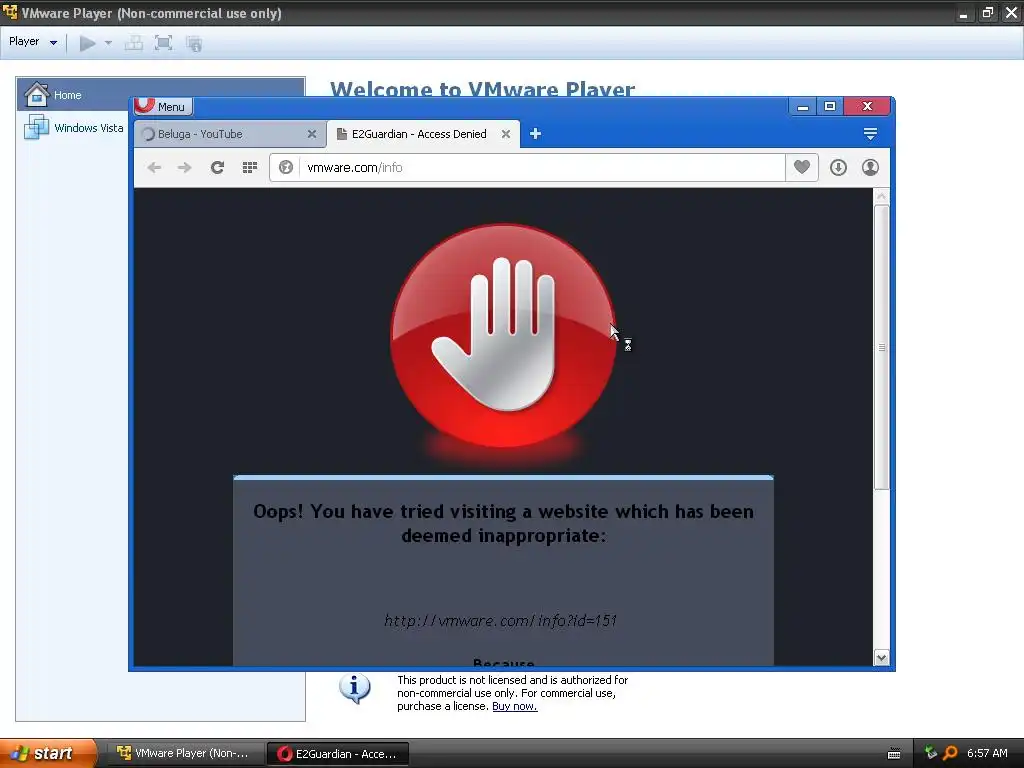Image resolution: width=1024 pixels, height=768 pixels.
Task: Bookmark page with the heart icon
Action: pyautogui.click(x=802, y=167)
